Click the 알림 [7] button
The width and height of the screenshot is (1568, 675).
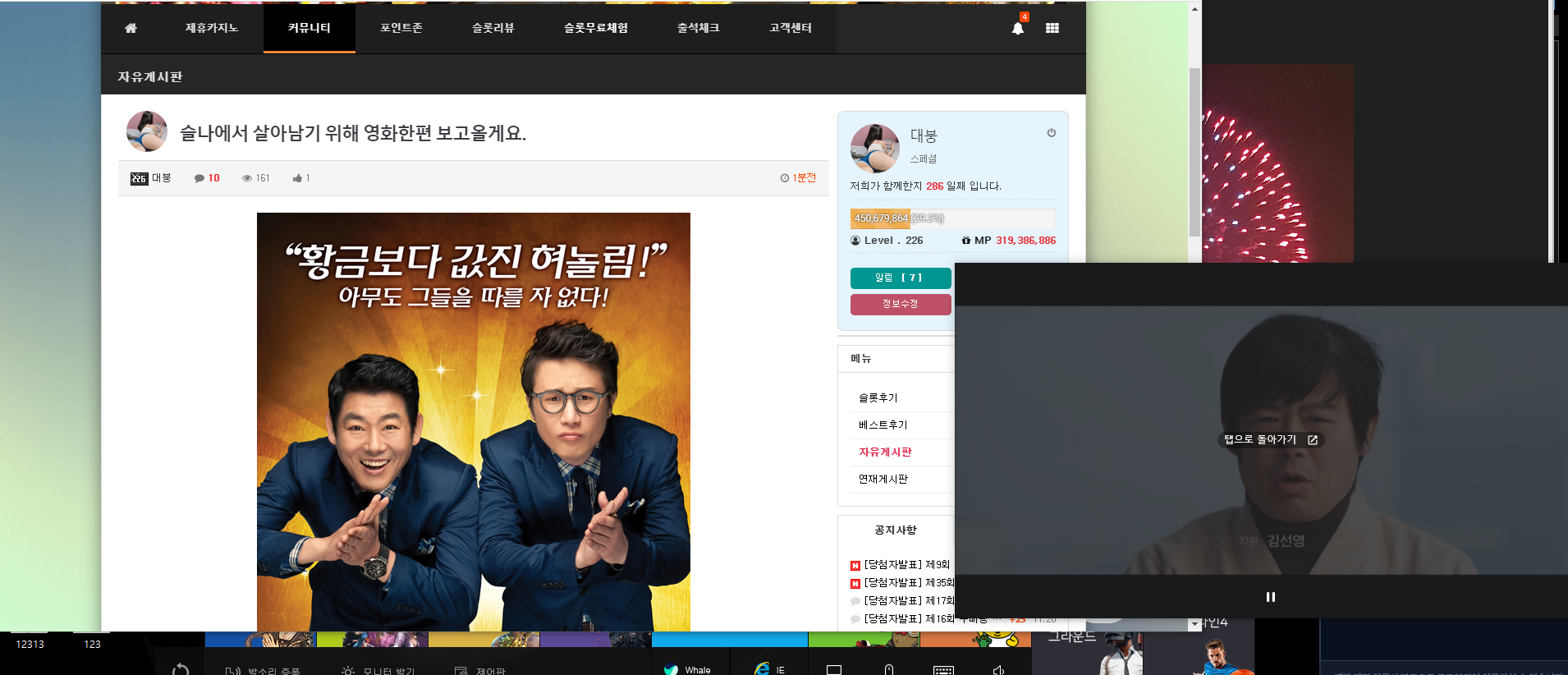coord(901,278)
